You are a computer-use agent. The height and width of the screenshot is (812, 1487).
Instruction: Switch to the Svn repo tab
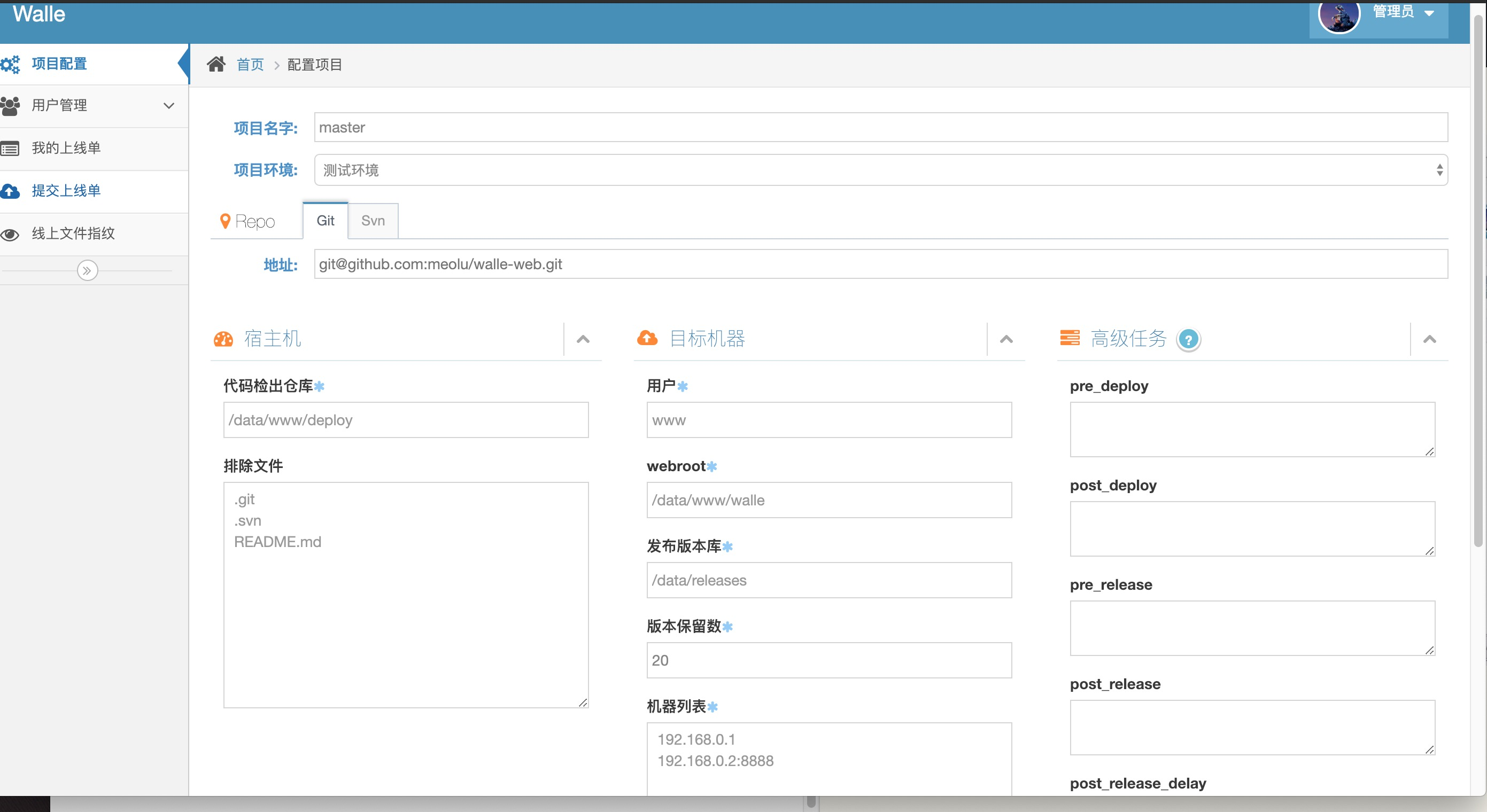(x=373, y=221)
